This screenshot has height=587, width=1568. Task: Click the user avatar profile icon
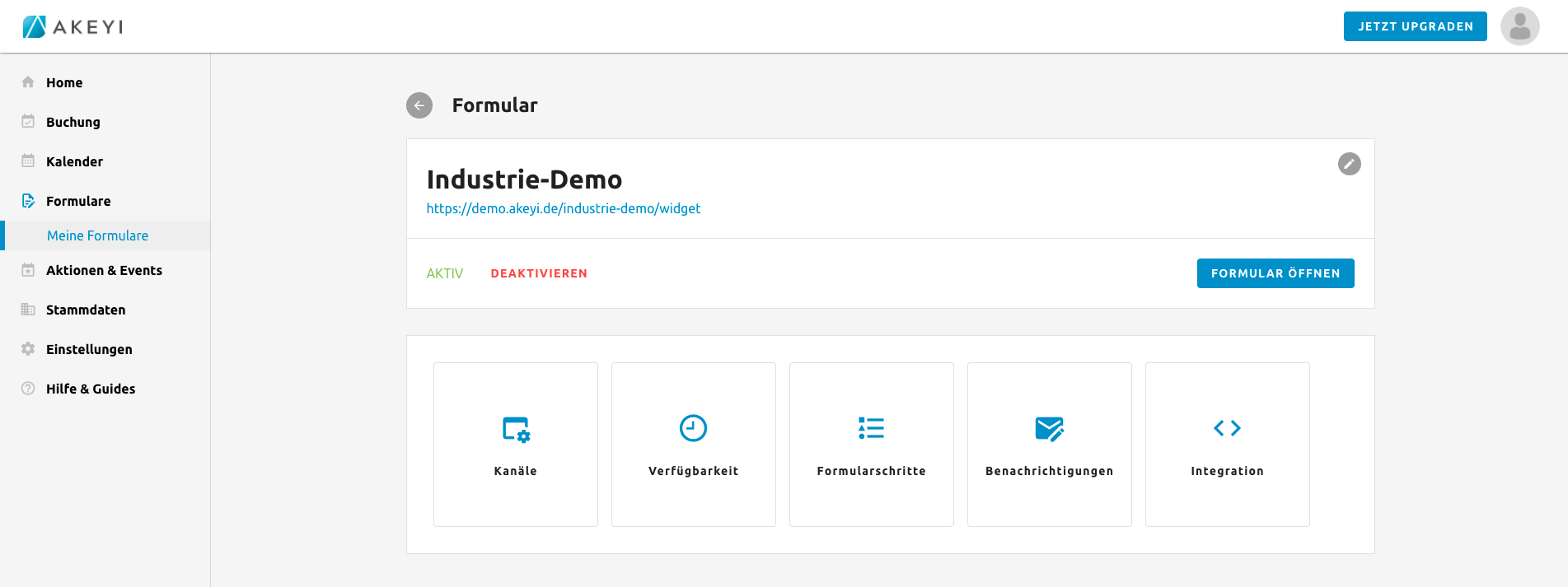pyautogui.click(x=1519, y=26)
